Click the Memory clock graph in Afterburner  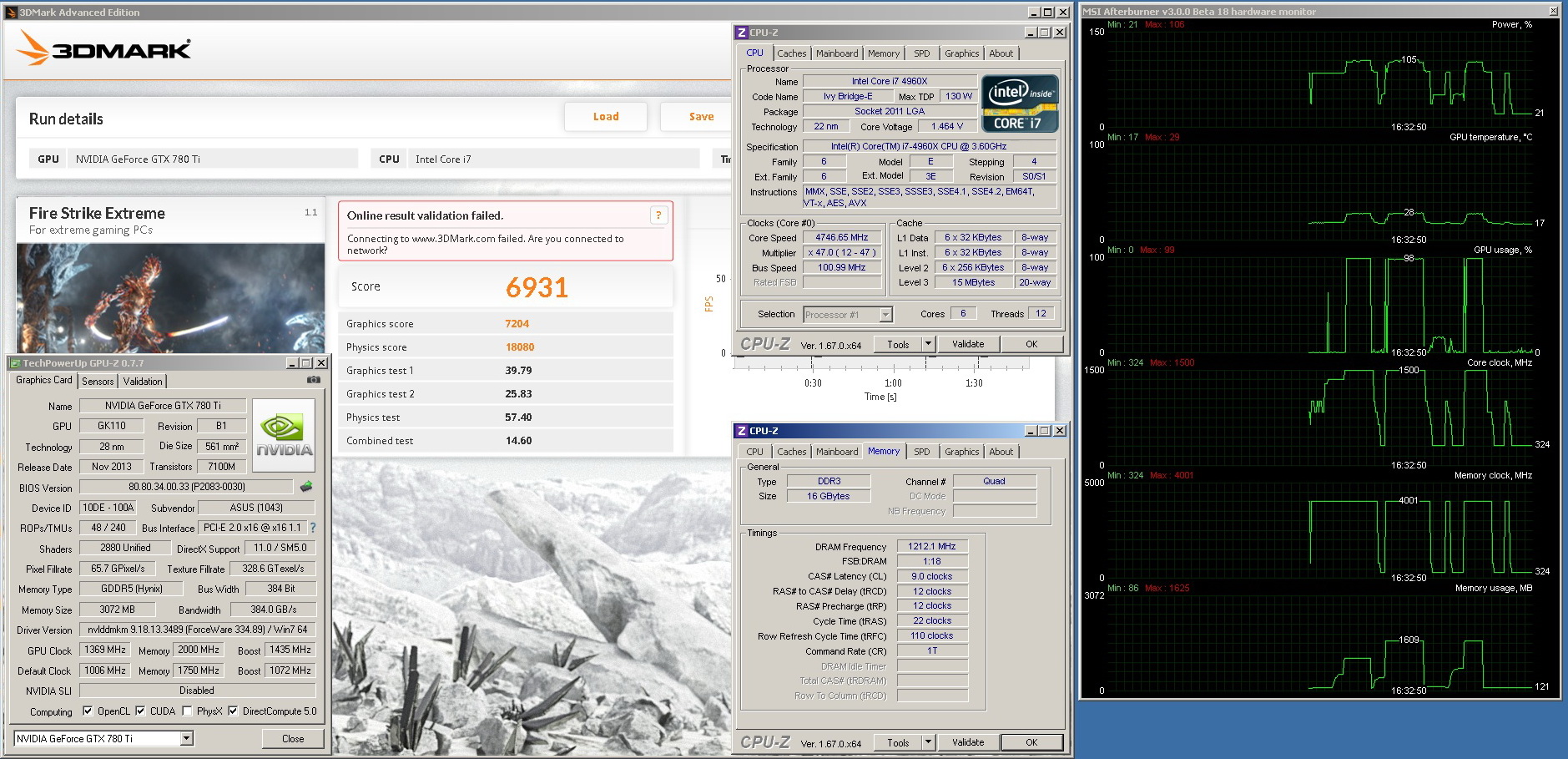point(1320,530)
